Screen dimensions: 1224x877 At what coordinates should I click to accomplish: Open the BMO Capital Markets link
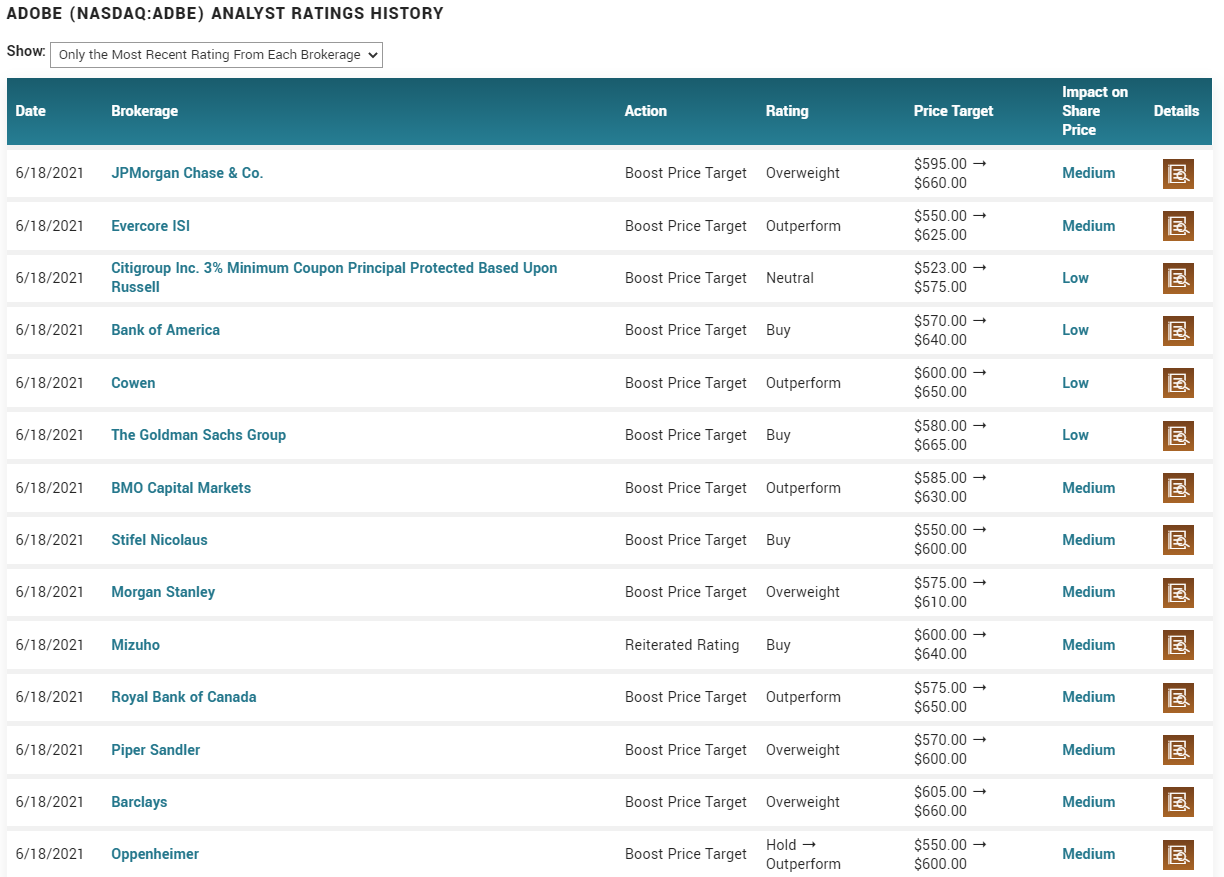181,488
